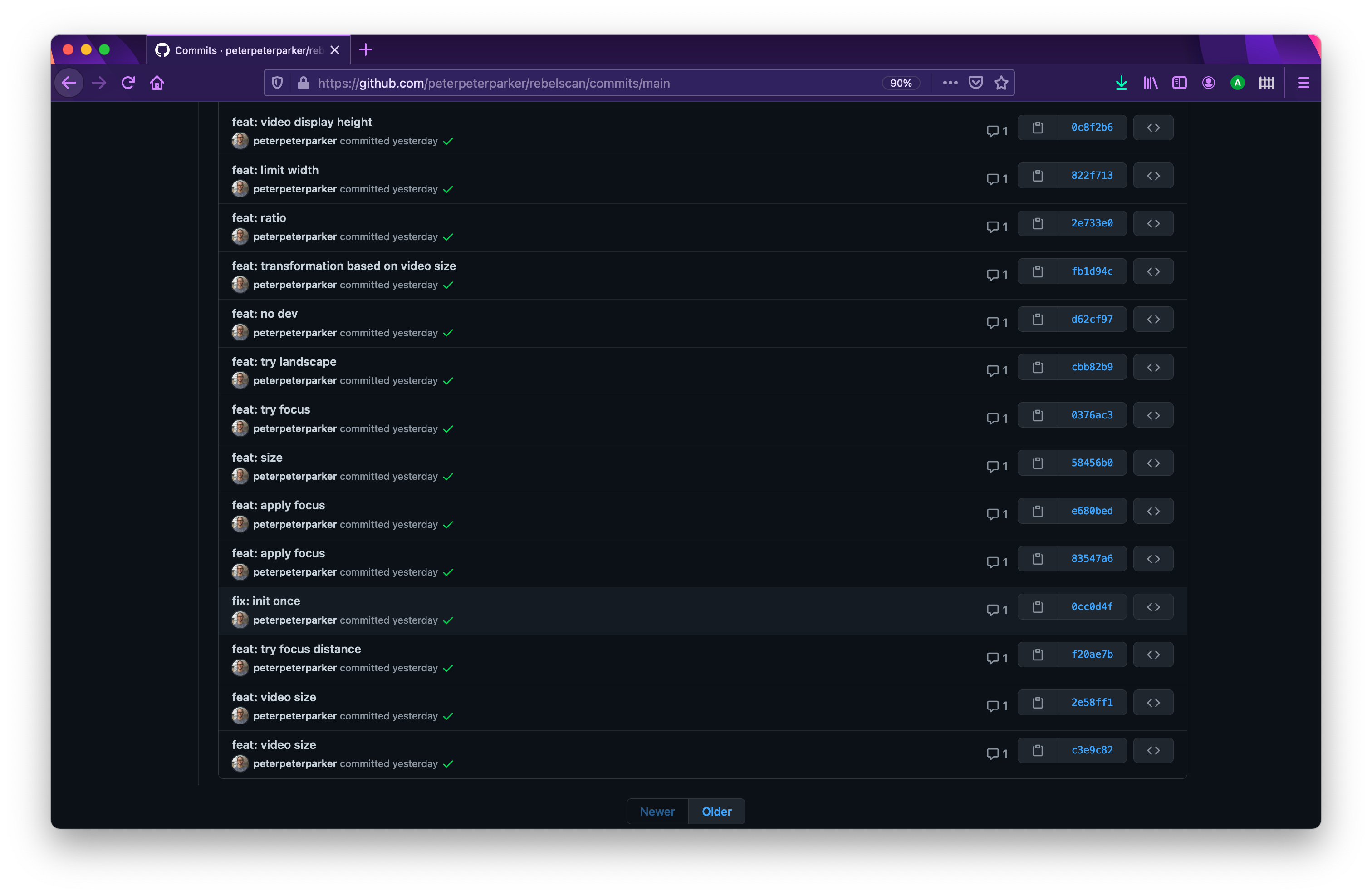The width and height of the screenshot is (1372, 896).
Task: Open a new browser tab
Action: click(366, 50)
